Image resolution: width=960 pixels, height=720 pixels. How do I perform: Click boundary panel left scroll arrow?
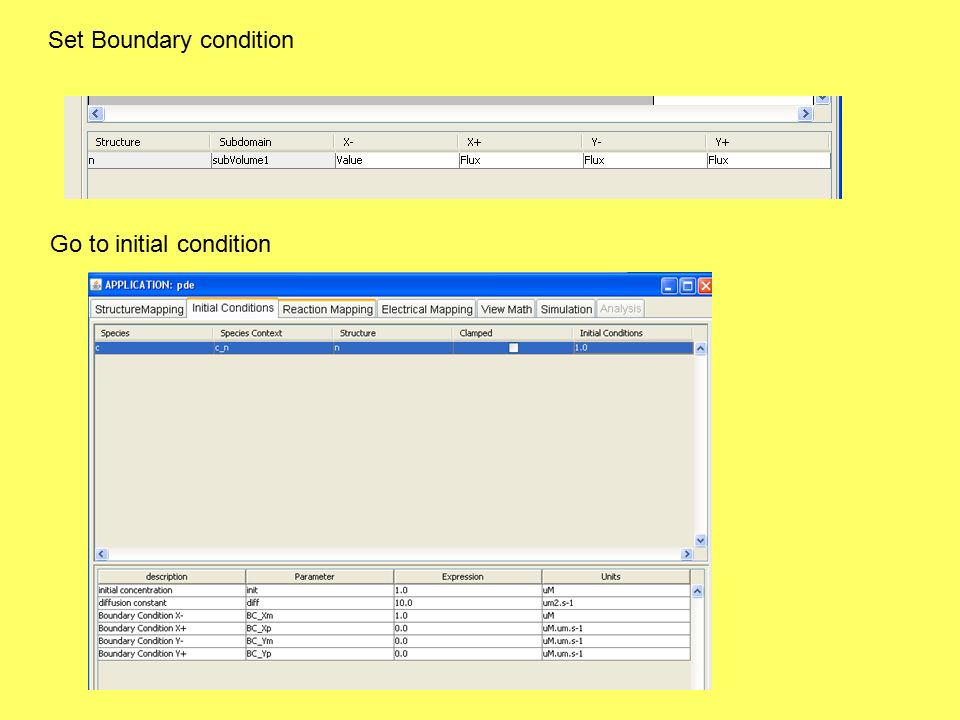pos(96,114)
